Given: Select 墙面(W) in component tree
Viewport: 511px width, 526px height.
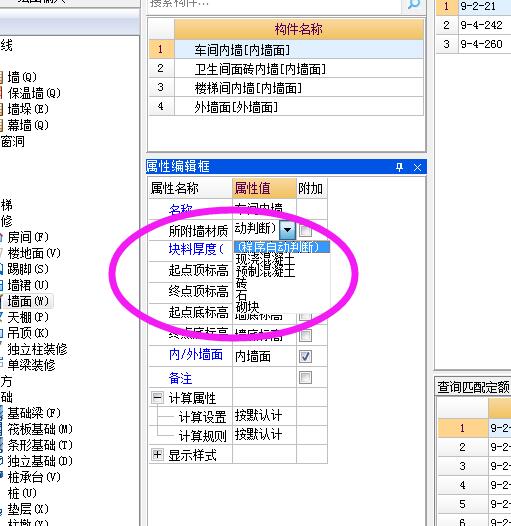Looking at the screenshot, I should pyautogui.click(x=28, y=301).
